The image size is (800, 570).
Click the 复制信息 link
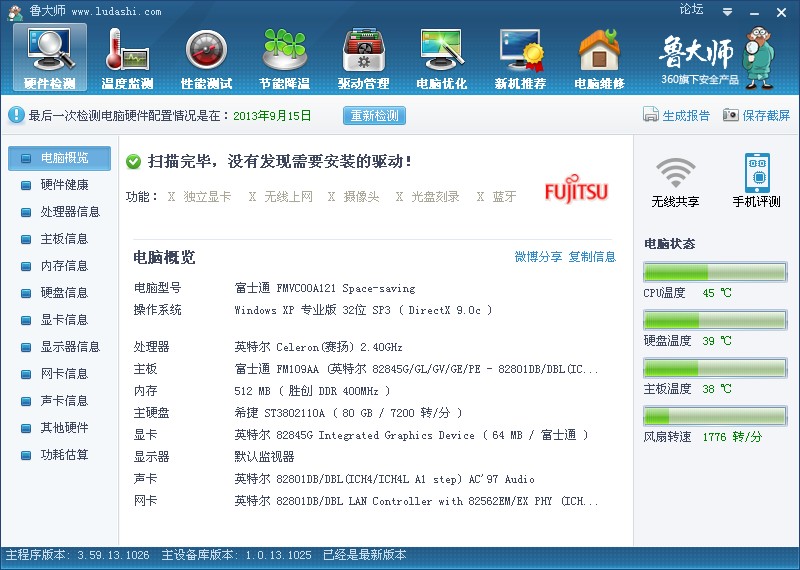(592, 257)
